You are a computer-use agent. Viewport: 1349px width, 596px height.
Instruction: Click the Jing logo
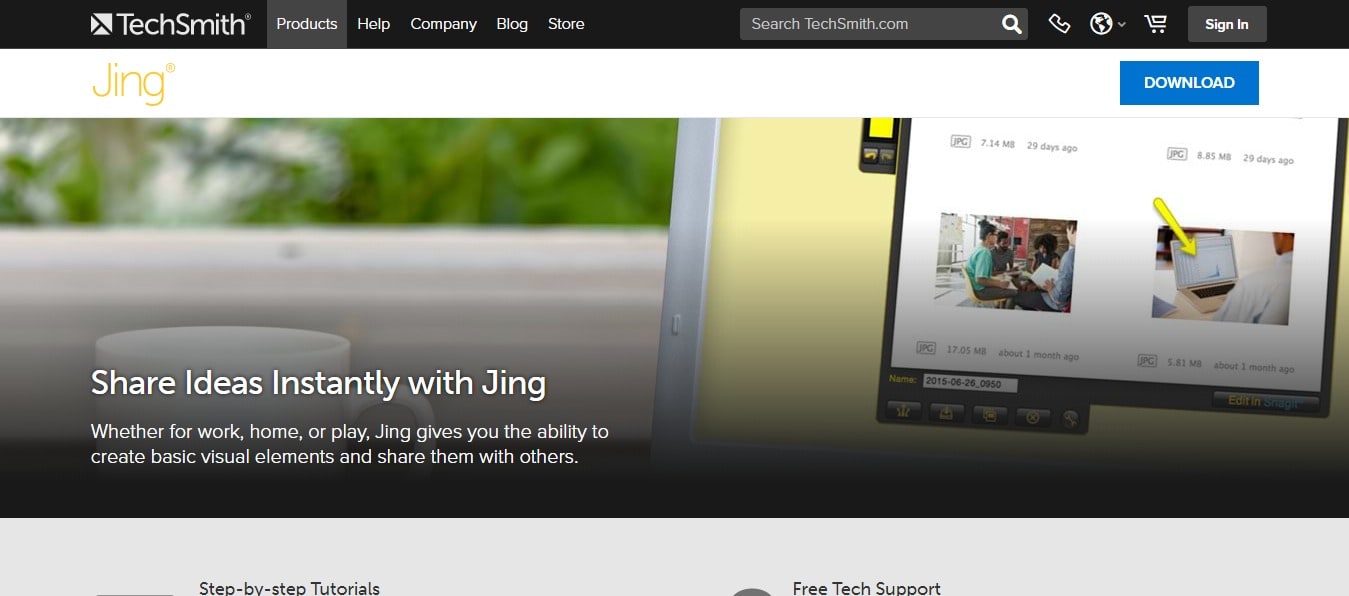point(133,82)
